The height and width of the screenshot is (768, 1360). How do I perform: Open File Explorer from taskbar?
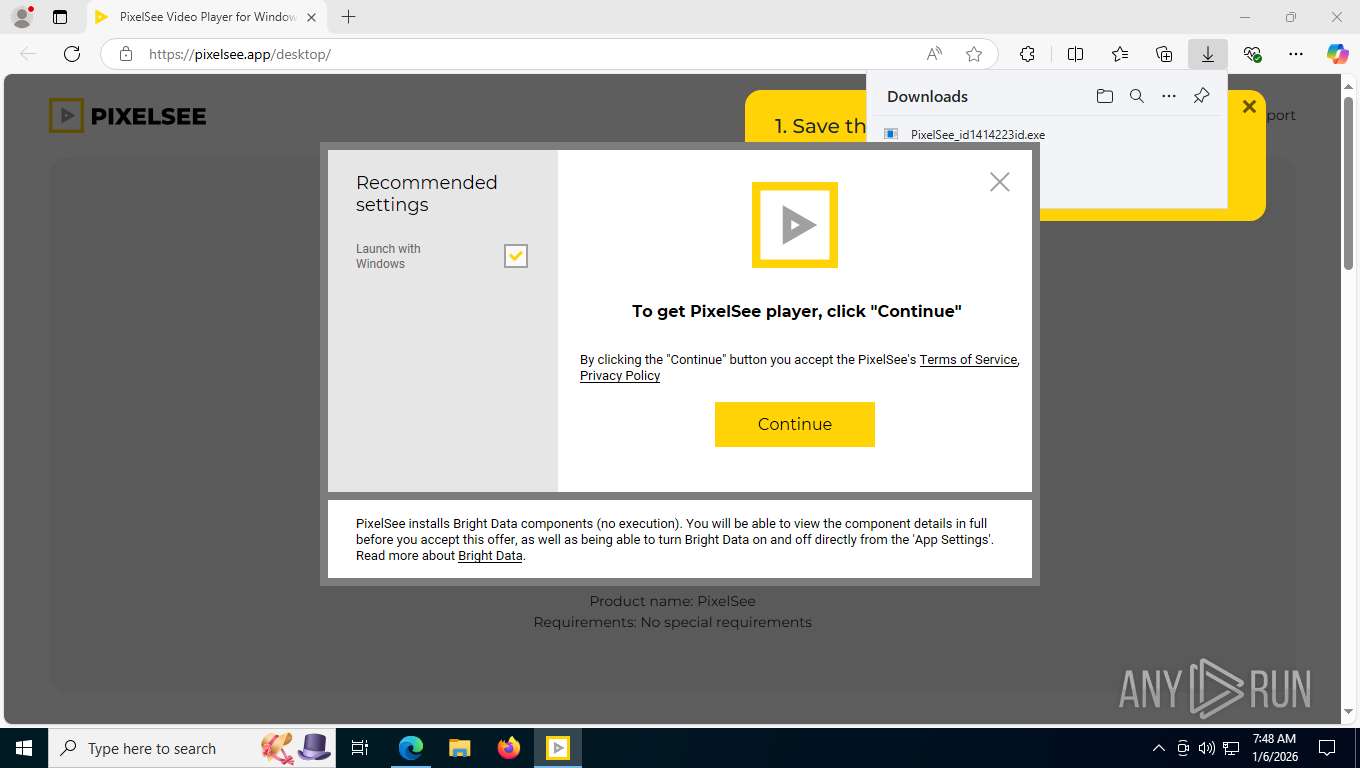click(460, 748)
